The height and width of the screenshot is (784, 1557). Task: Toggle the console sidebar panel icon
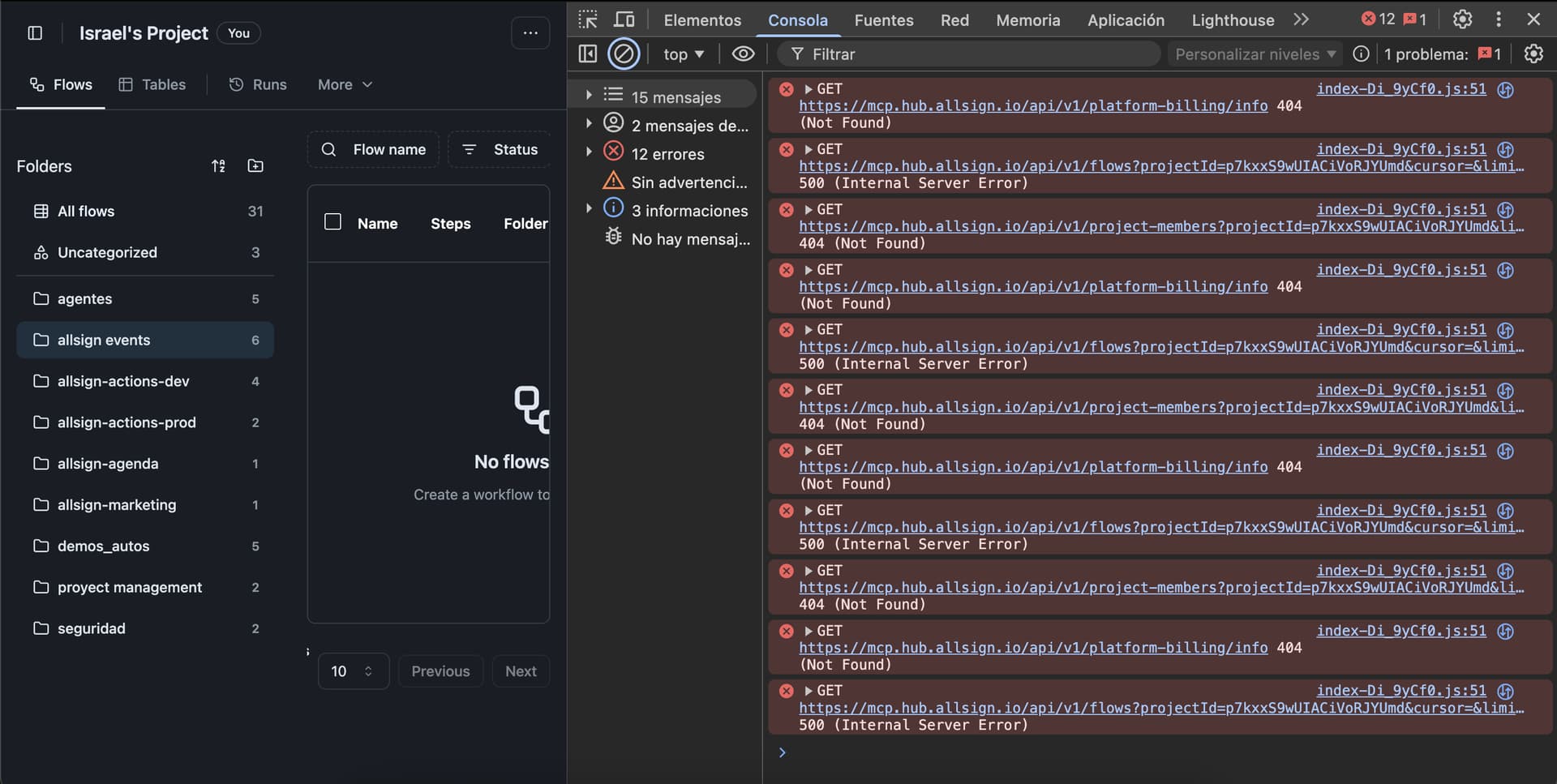pyautogui.click(x=588, y=54)
